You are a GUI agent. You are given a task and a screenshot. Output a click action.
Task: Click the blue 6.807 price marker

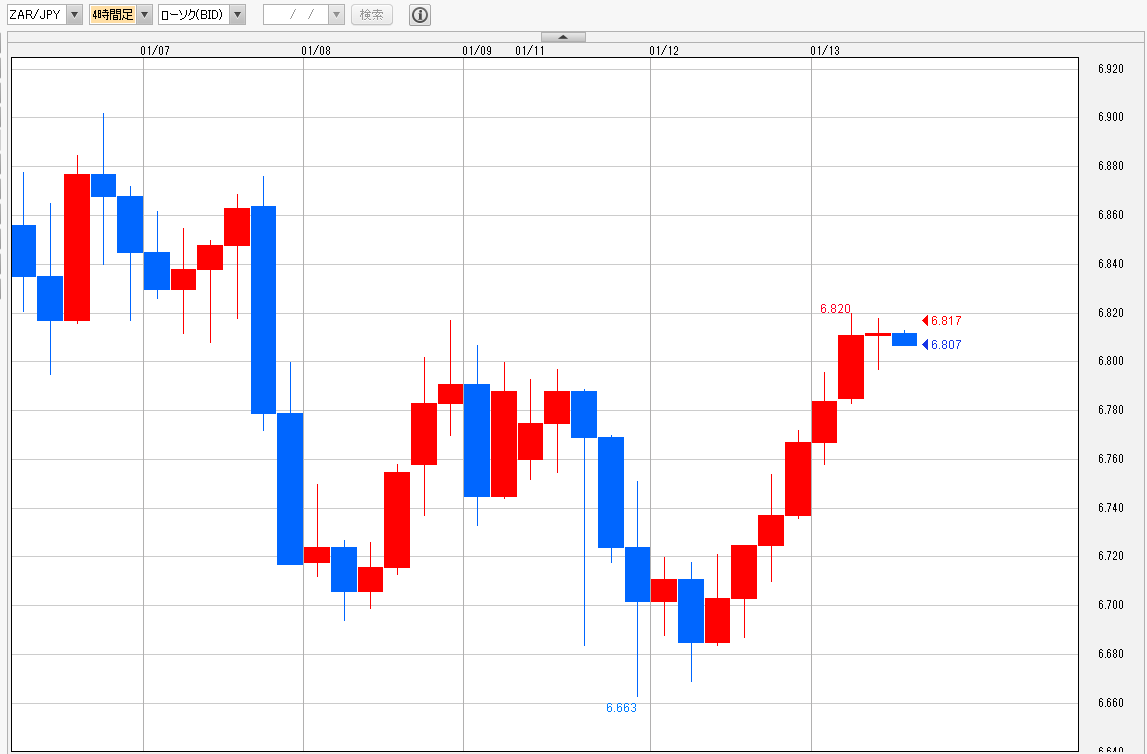(x=942, y=345)
